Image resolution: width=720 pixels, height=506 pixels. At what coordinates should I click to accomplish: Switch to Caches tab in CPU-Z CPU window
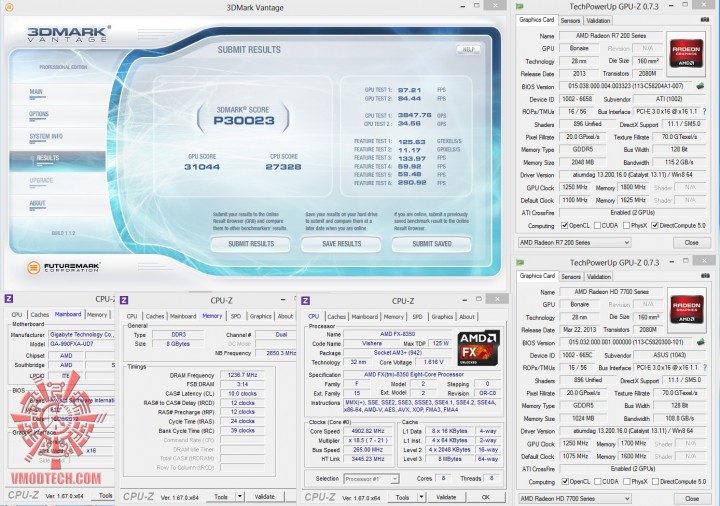pyautogui.click(x=337, y=316)
